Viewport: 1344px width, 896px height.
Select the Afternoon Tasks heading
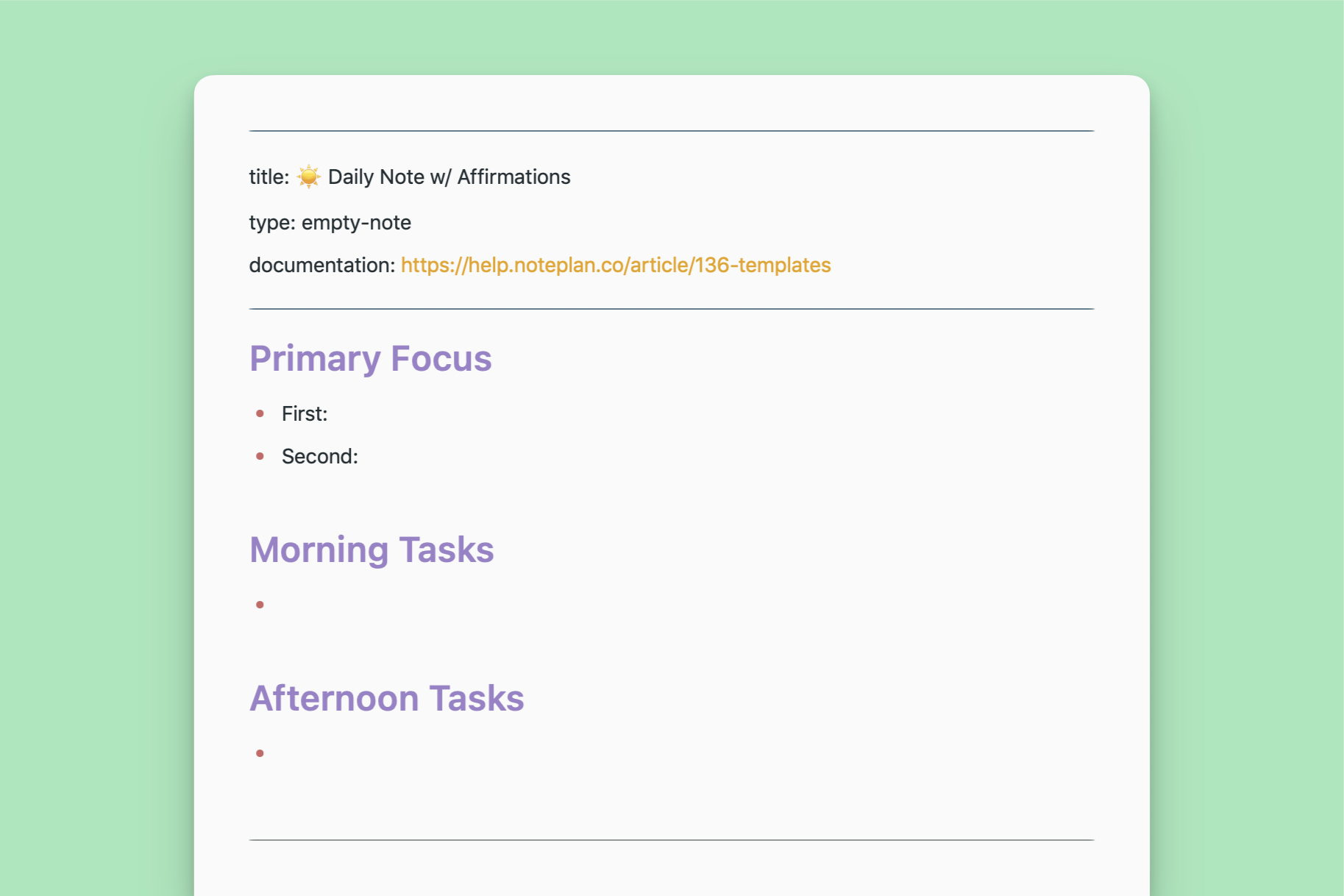(386, 699)
